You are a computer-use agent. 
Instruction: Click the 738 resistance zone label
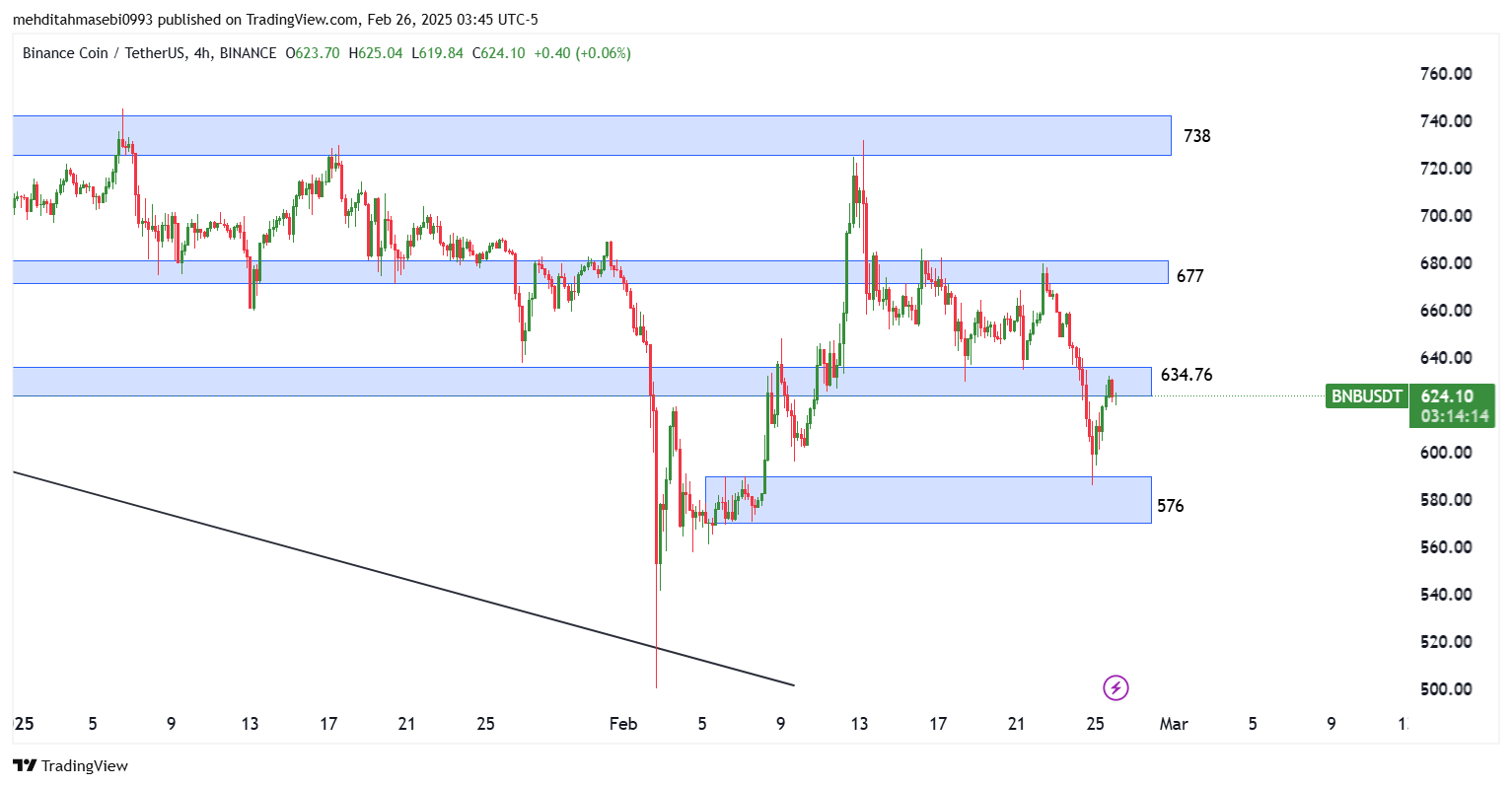tap(1196, 136)
